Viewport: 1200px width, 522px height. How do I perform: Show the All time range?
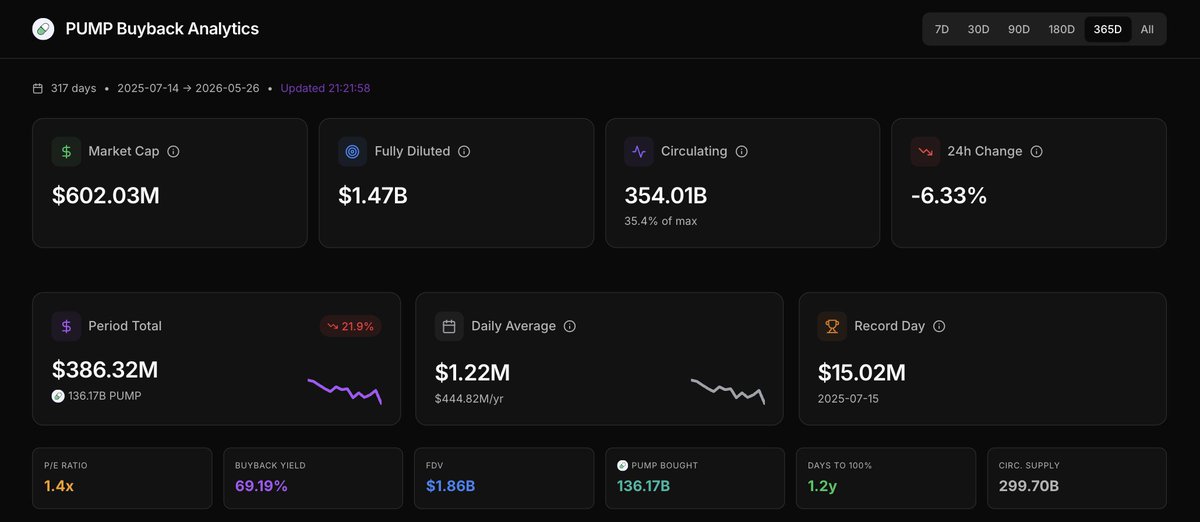point(1147,29)
